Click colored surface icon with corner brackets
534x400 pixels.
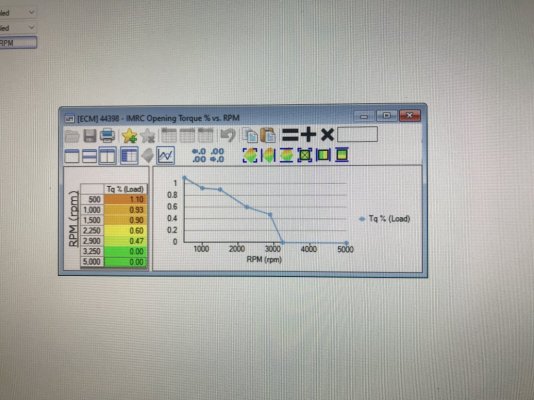(250, 155)
